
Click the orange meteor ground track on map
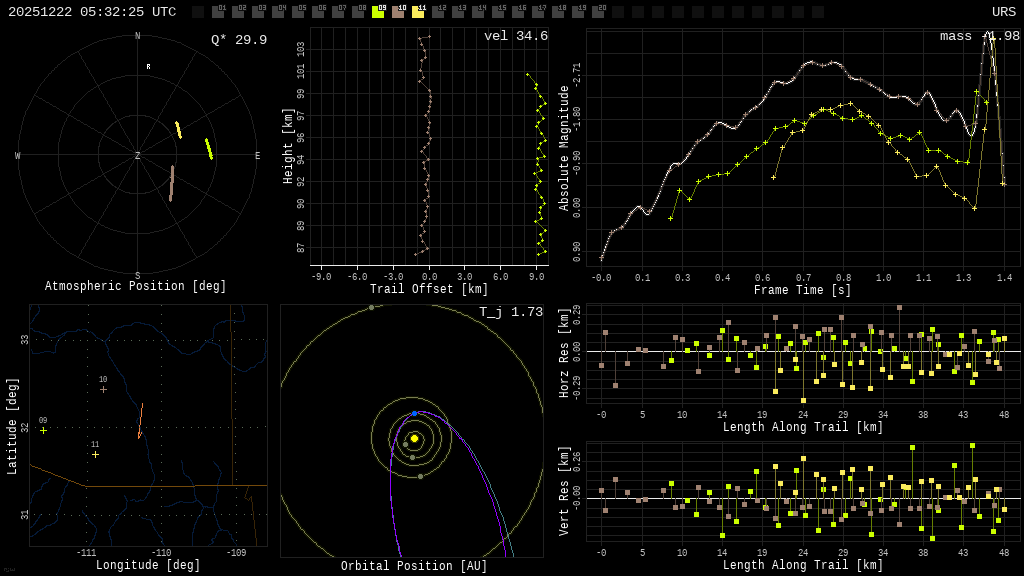pos(140,421)
